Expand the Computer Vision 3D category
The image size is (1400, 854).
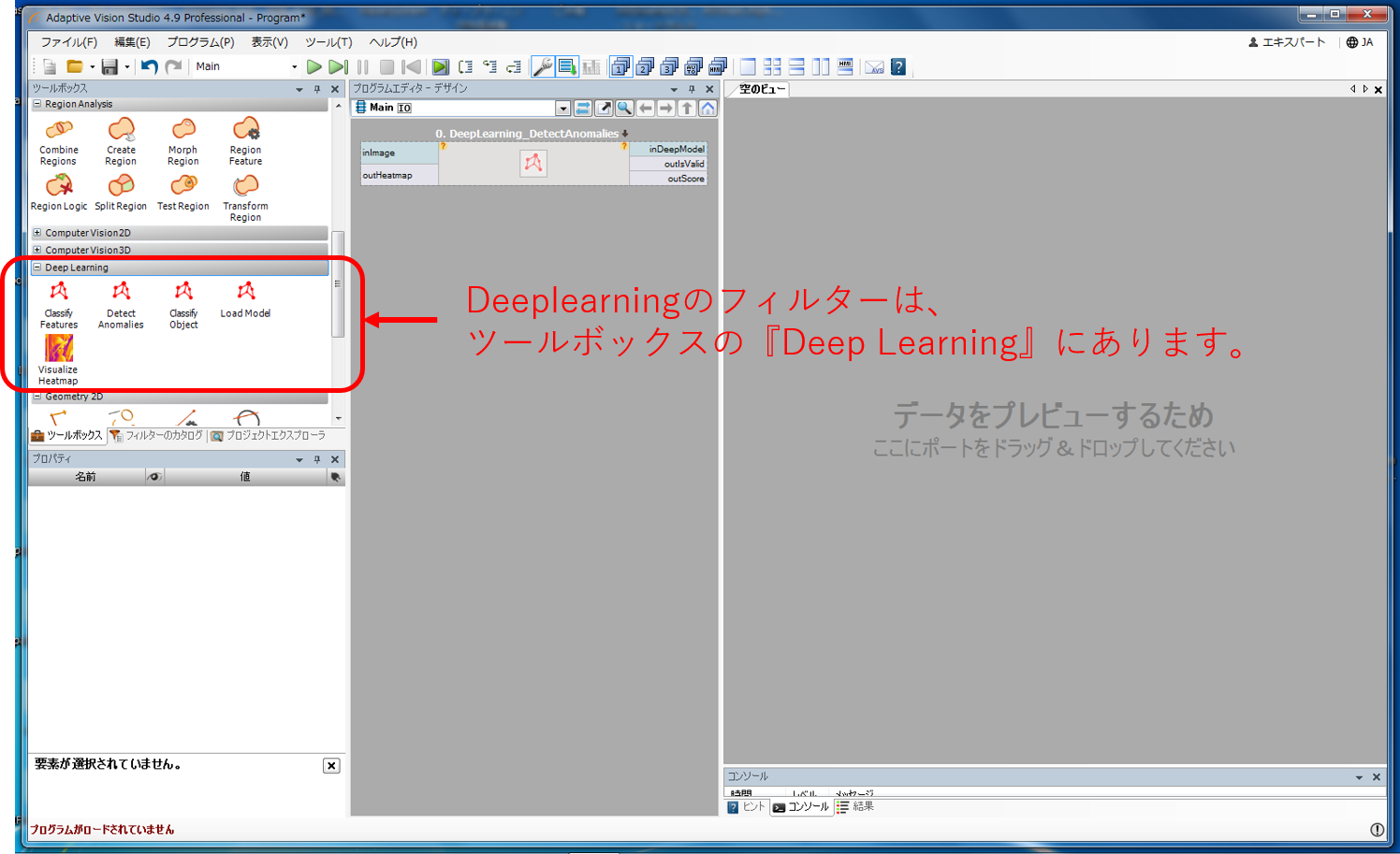pyautogui.click(x=37, y=250)
